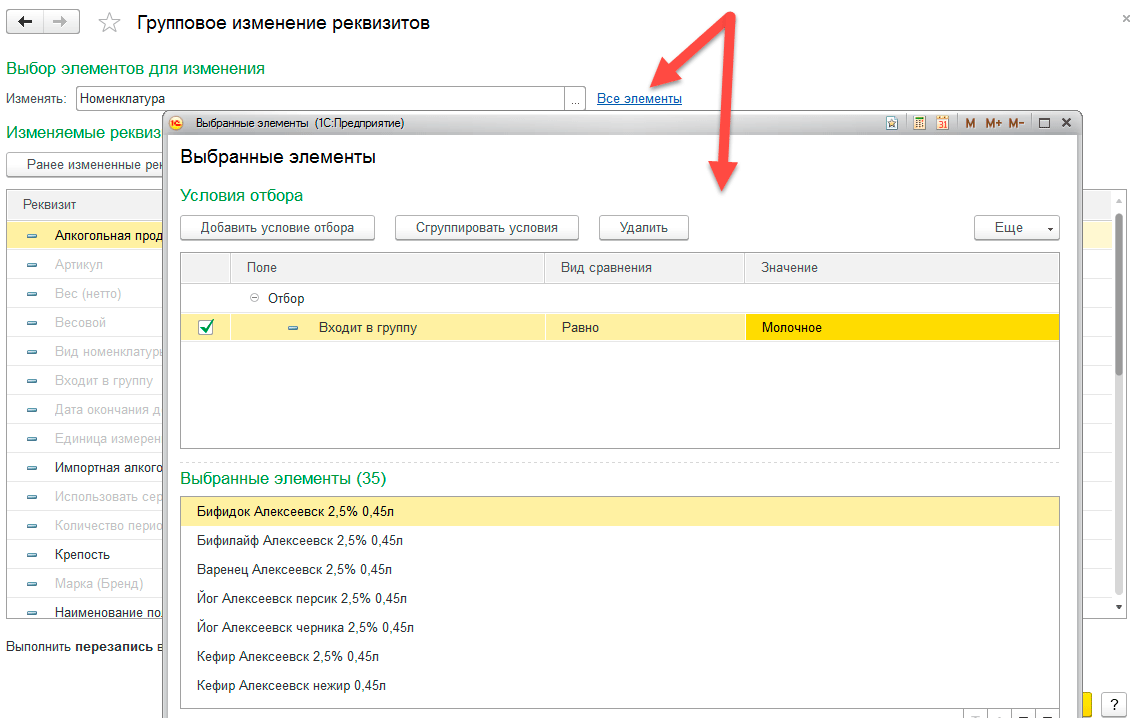Open favorites icon in the dialog title bar

tap(892, 123)
